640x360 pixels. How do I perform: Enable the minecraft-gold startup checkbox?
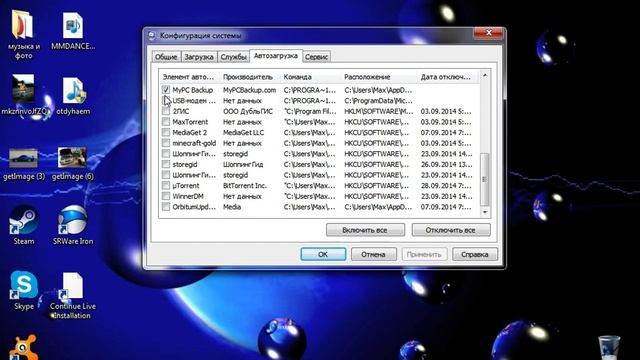click(166, 143)
